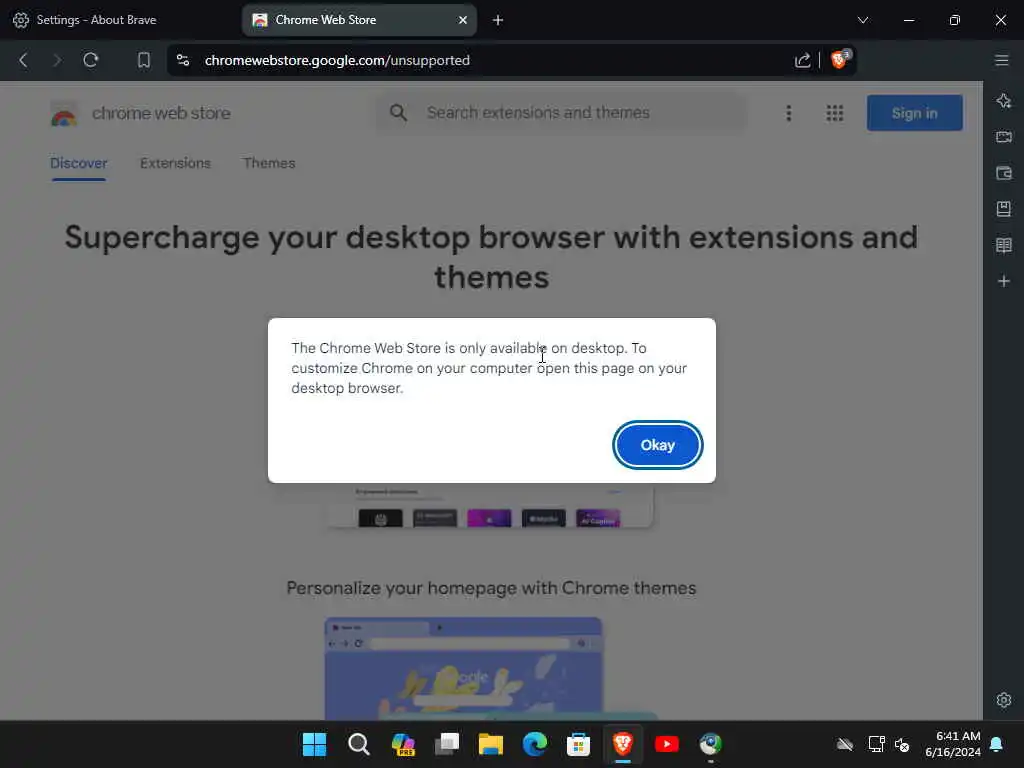The image size is (1024, 768).
Task: Click Personalize your homepage with Chrome themes
Action: coord(491,588)
